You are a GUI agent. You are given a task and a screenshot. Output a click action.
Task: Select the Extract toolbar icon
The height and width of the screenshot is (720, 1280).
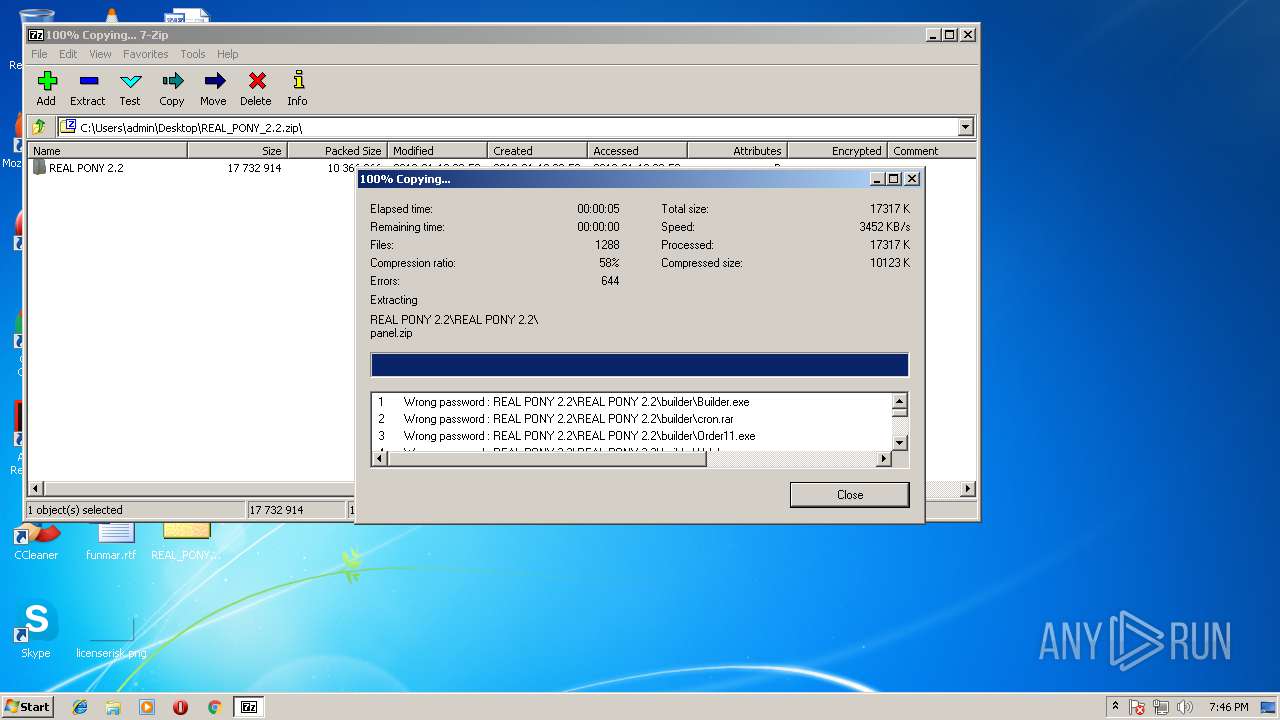click(x=88, y=88)
